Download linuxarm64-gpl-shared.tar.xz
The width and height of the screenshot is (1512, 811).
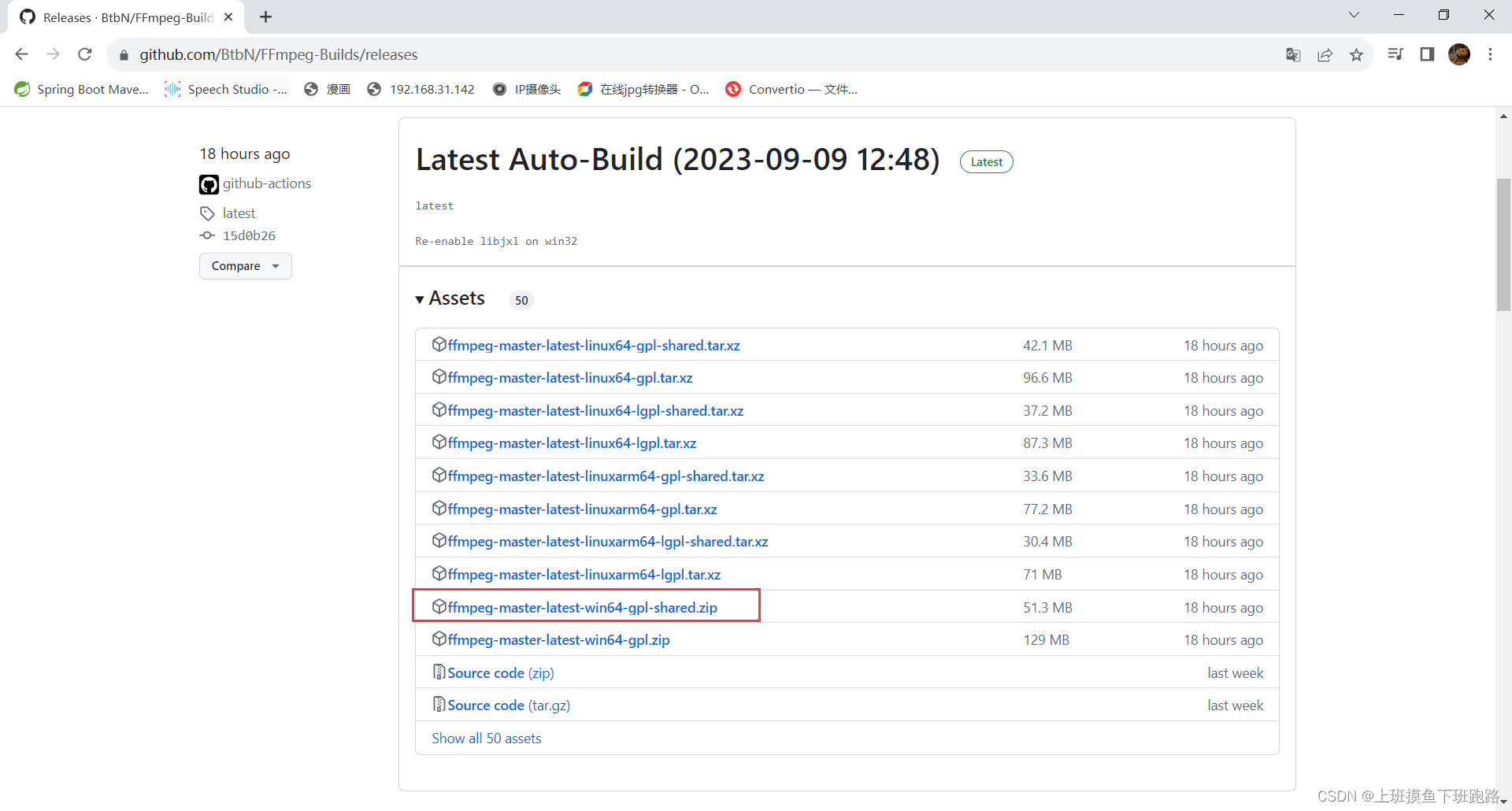pyautogui.click(x=606, y=476)
